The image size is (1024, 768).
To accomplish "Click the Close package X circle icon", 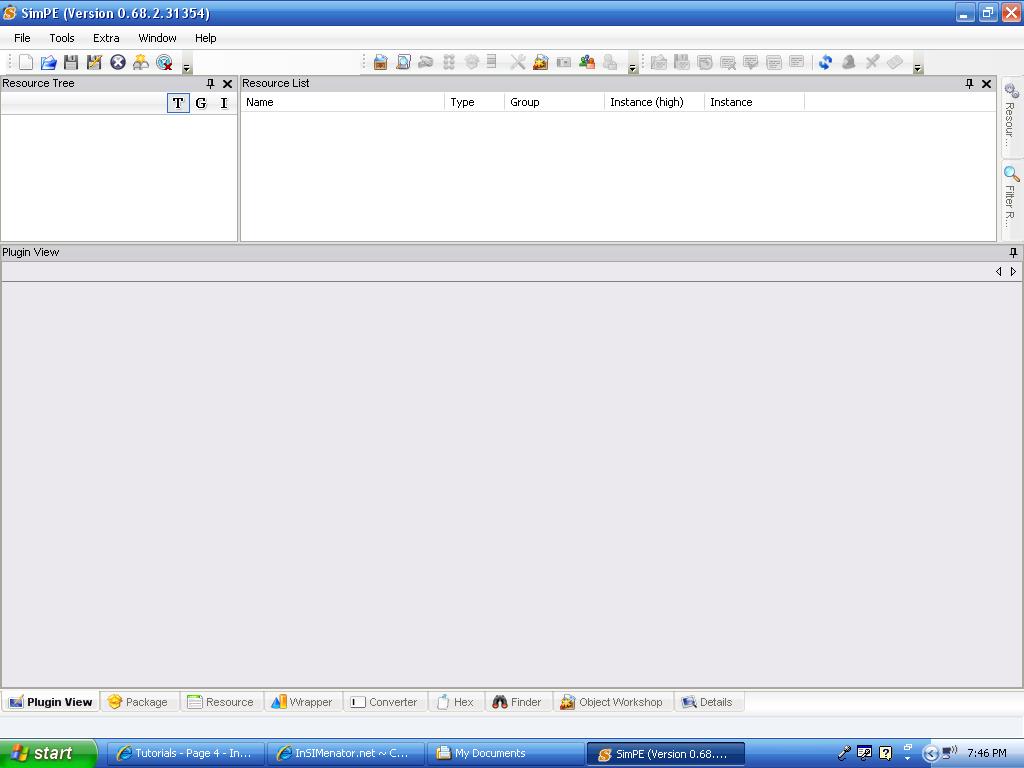I will pyautogui.click(x=117, y=62).
